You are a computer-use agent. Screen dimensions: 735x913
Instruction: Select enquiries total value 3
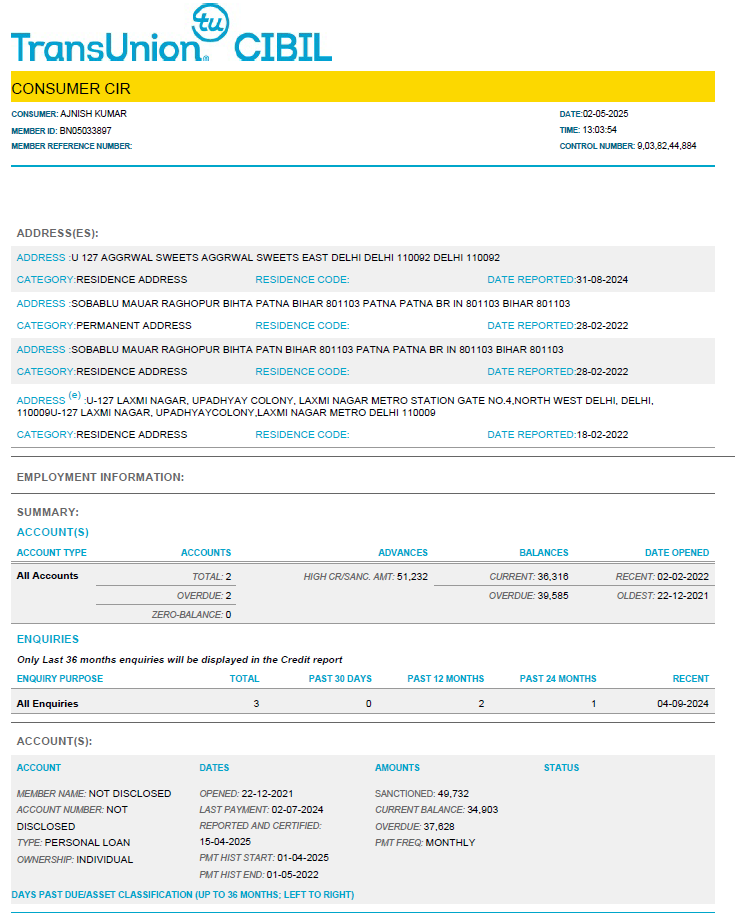pyautogui.click(x=256, y=703)
